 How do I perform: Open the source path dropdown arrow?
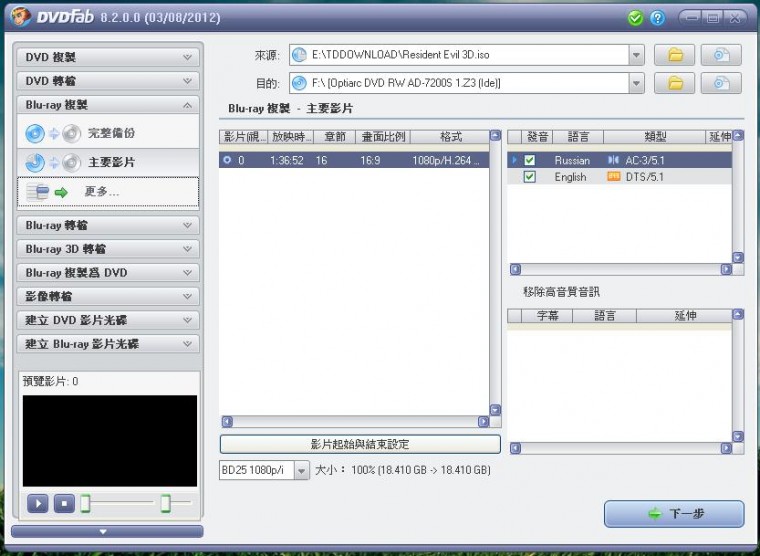636,55
